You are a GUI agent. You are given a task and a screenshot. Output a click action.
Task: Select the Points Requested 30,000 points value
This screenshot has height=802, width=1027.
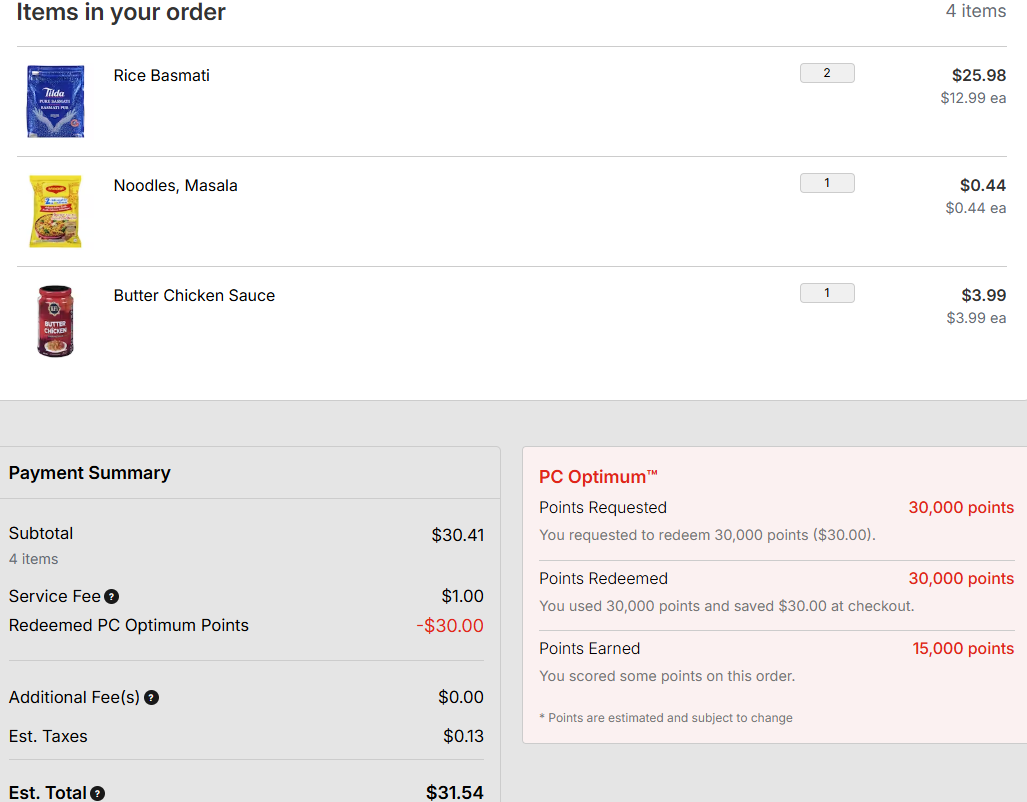(x=961, y=508)
